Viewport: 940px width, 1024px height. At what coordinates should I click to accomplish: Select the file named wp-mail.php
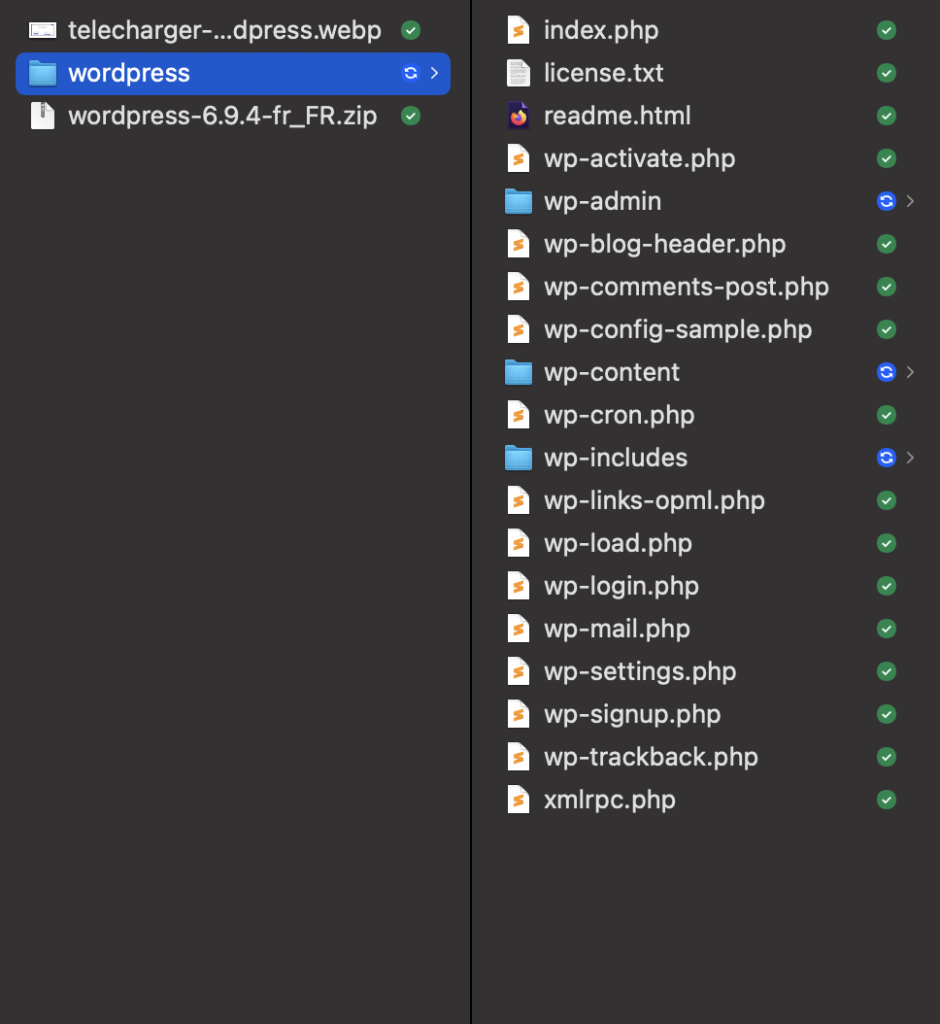click(617, 630)
